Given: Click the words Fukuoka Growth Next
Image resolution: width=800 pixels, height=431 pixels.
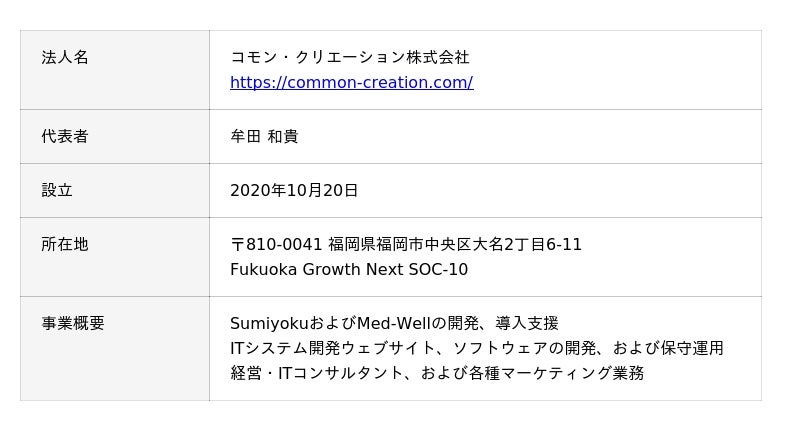Looking at the screenshot, I should pyautogui.click(x=316, y=270).
